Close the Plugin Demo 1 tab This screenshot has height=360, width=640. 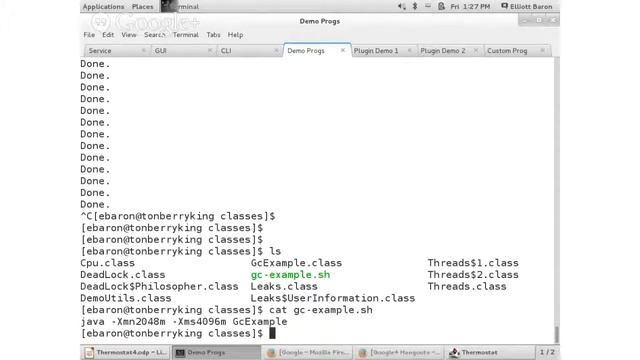coord(409,50)
